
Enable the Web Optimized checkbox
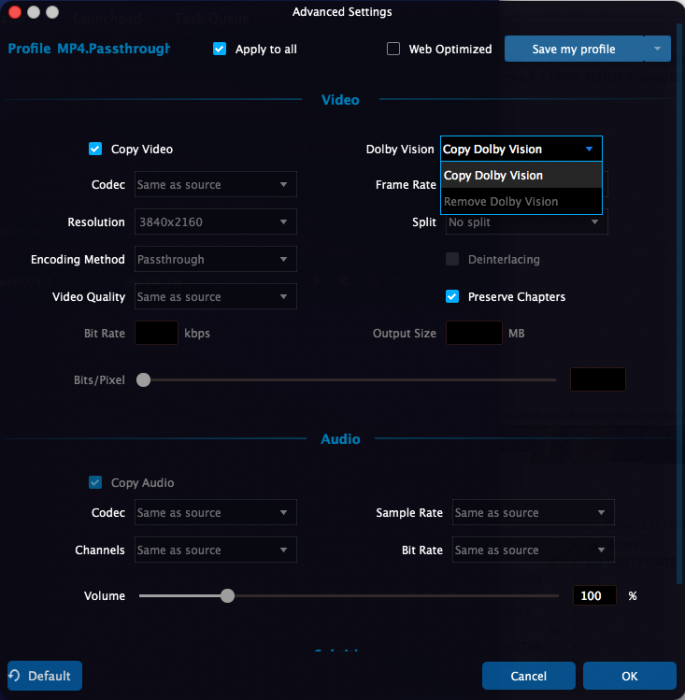tap(393, 49)
